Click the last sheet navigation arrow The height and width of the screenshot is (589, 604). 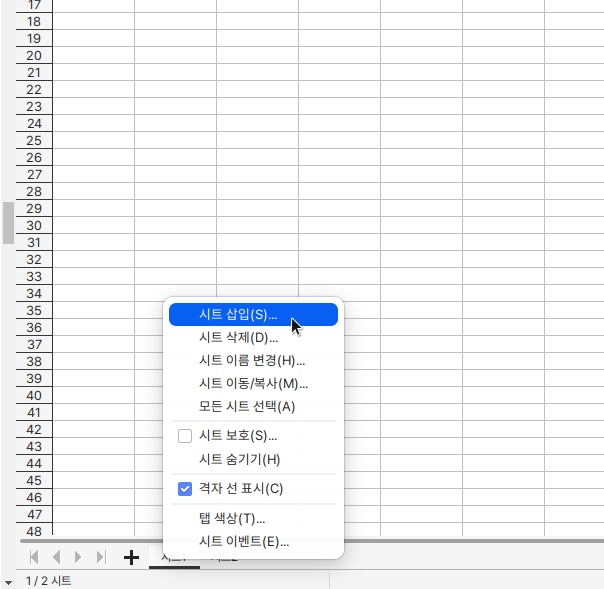pos(100,557)
